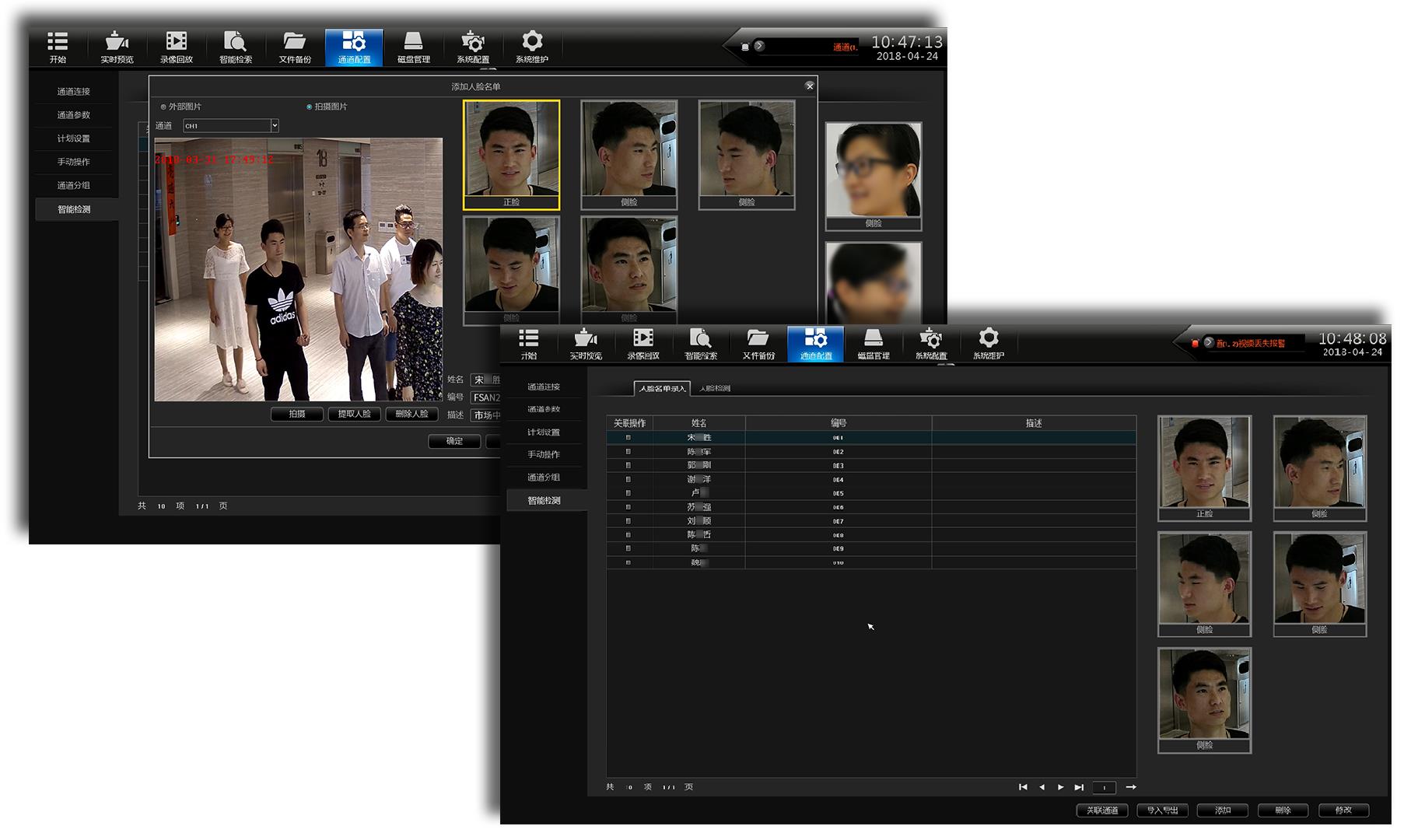
Task: Open 开始 menu in front window
Action: [x=529, y=344]
